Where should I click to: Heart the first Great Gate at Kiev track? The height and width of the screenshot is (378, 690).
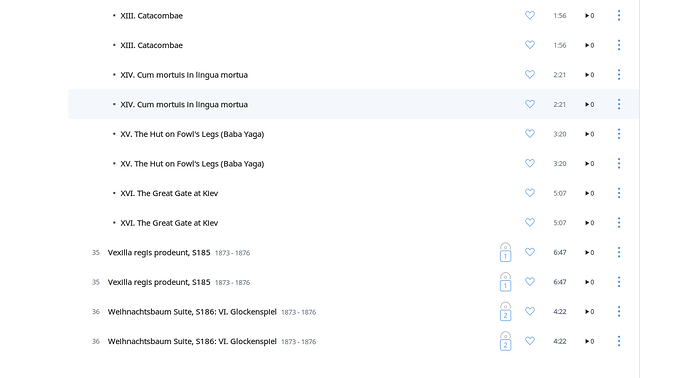530,193
